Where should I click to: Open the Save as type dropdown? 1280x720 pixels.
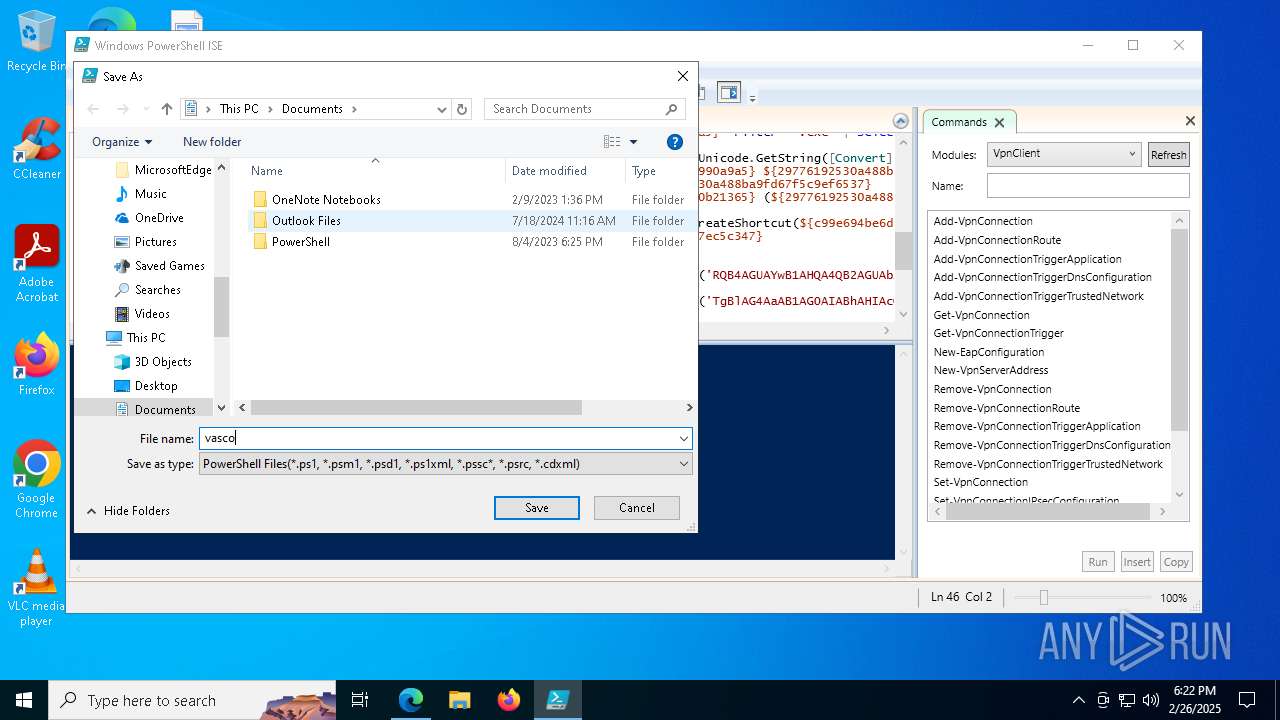pos(445,464)
